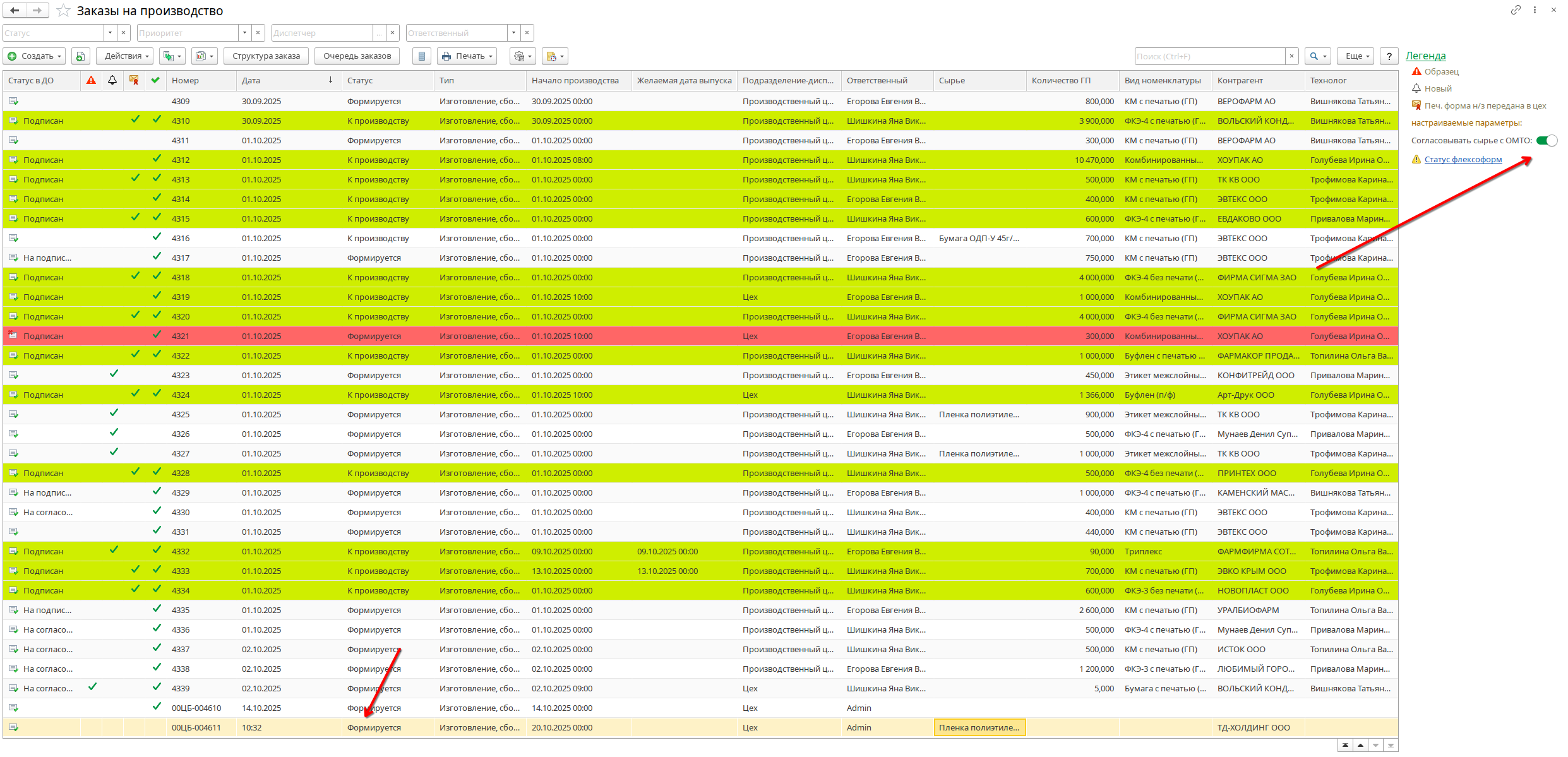This screenshot has height=757, width=1568.
Task: Click the Структура заказа button
Action: coord(266,56)
